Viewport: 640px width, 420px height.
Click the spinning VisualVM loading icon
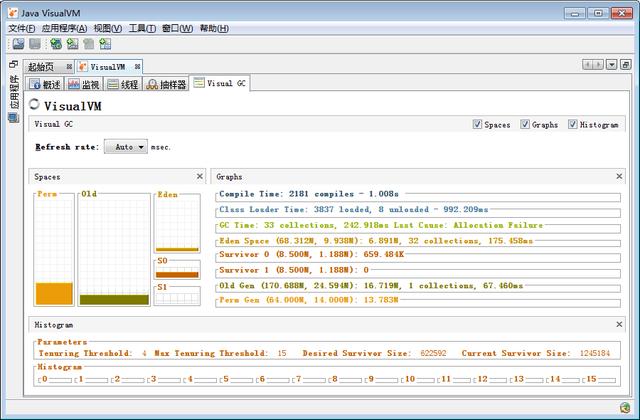click(x=34, y=104)
